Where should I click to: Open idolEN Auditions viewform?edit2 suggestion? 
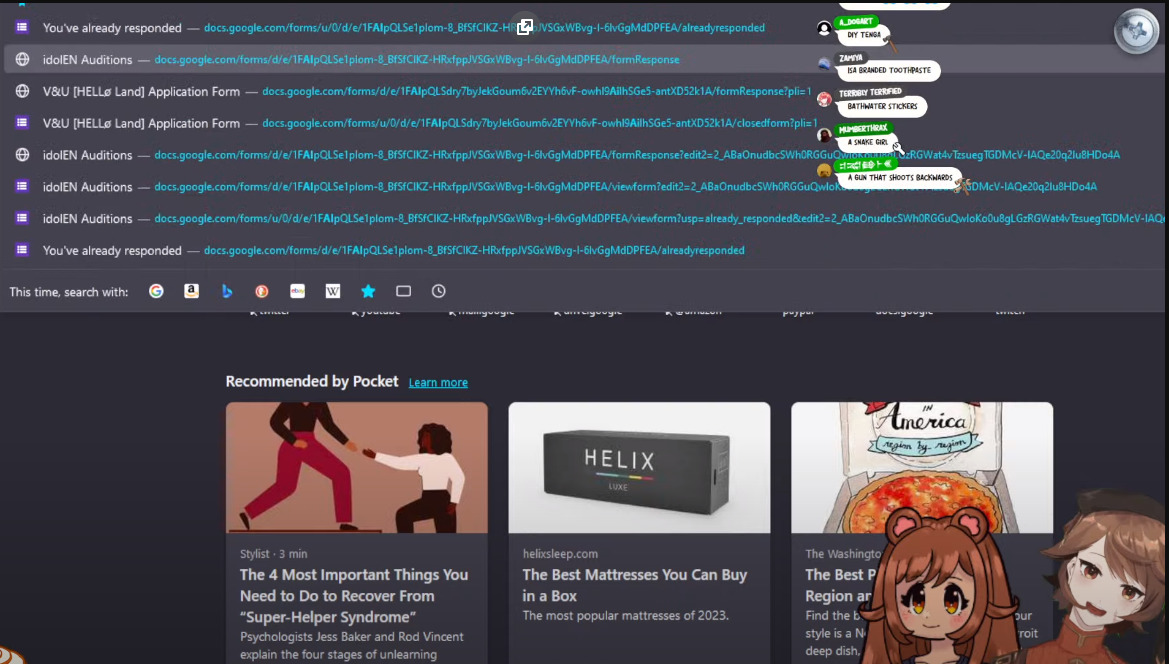point(584,187)
